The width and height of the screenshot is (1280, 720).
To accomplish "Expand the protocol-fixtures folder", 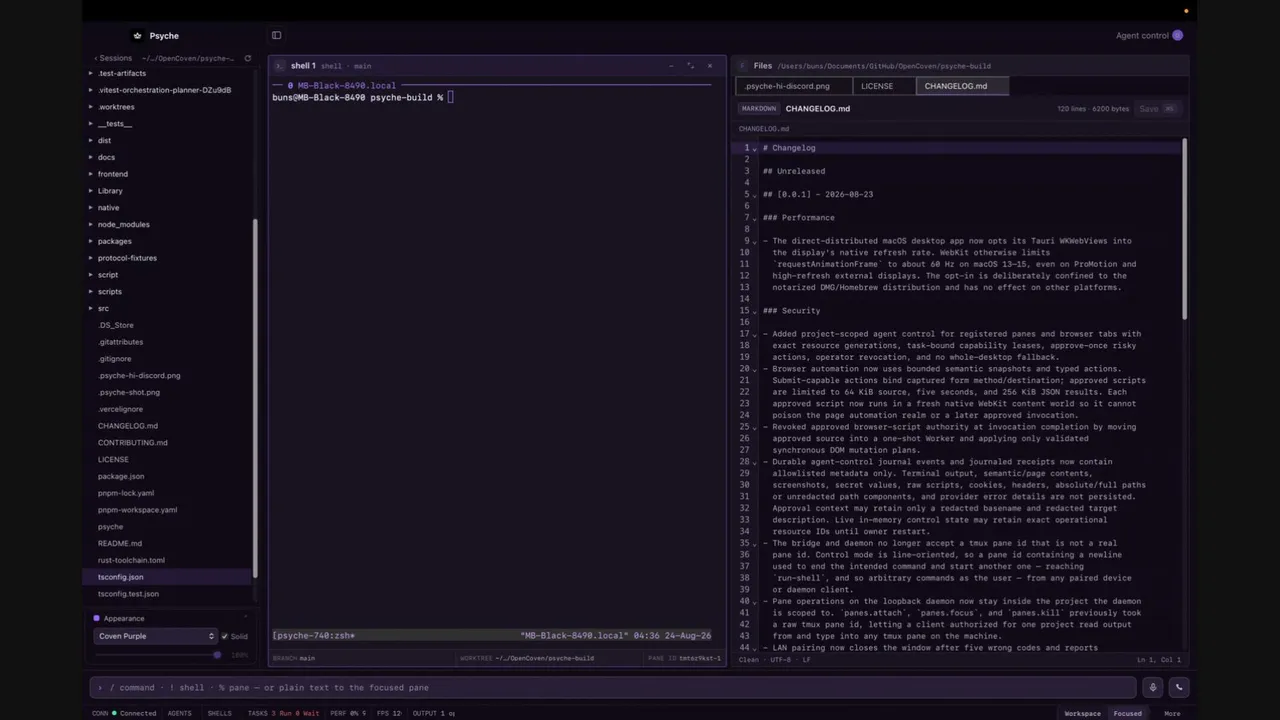I will (x=91, y=258).
